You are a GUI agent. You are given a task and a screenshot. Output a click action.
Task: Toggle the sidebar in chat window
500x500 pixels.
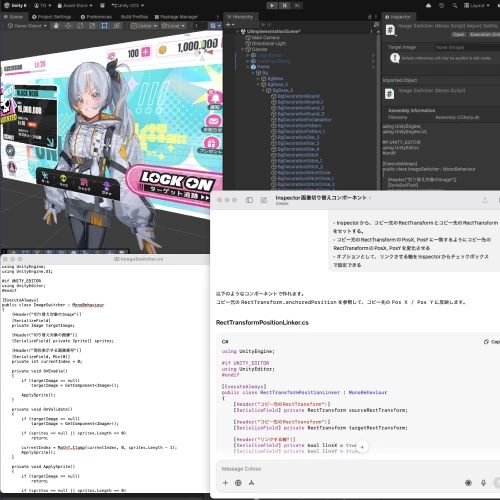(x=249, y=200)
